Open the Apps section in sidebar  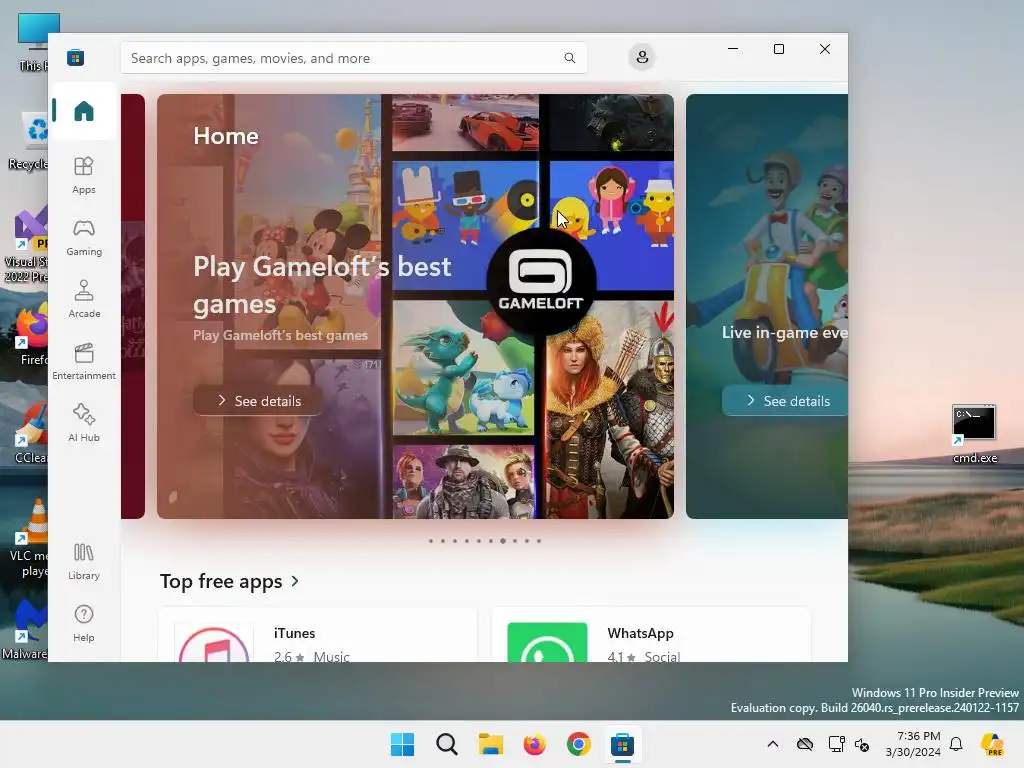[84, 175]
